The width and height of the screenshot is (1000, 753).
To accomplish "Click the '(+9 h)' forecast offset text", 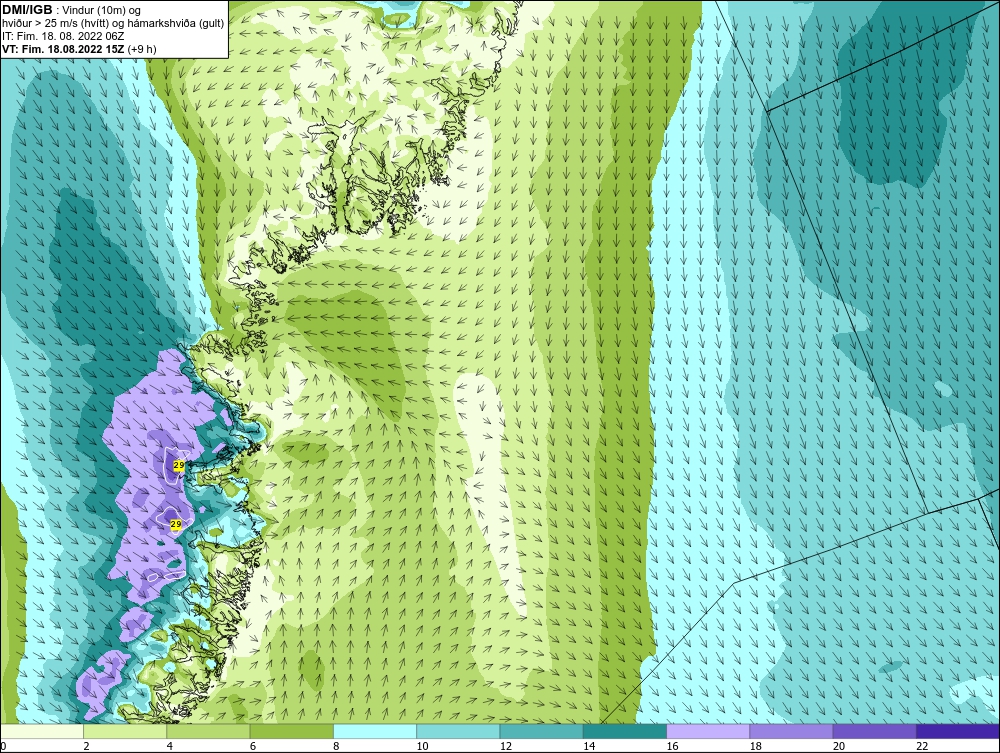I will point(142,49).
